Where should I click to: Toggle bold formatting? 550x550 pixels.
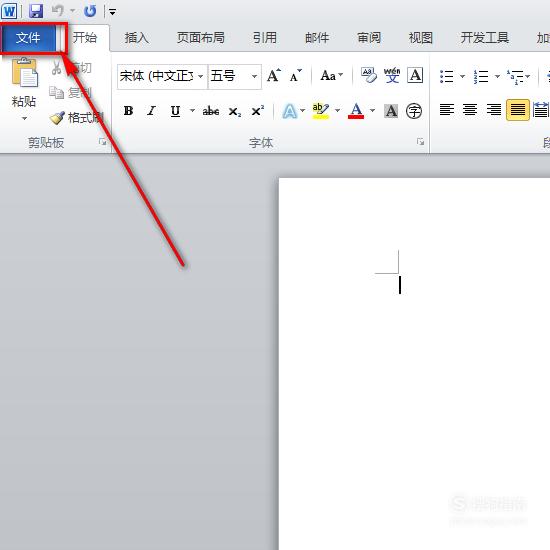pos(128,111)
